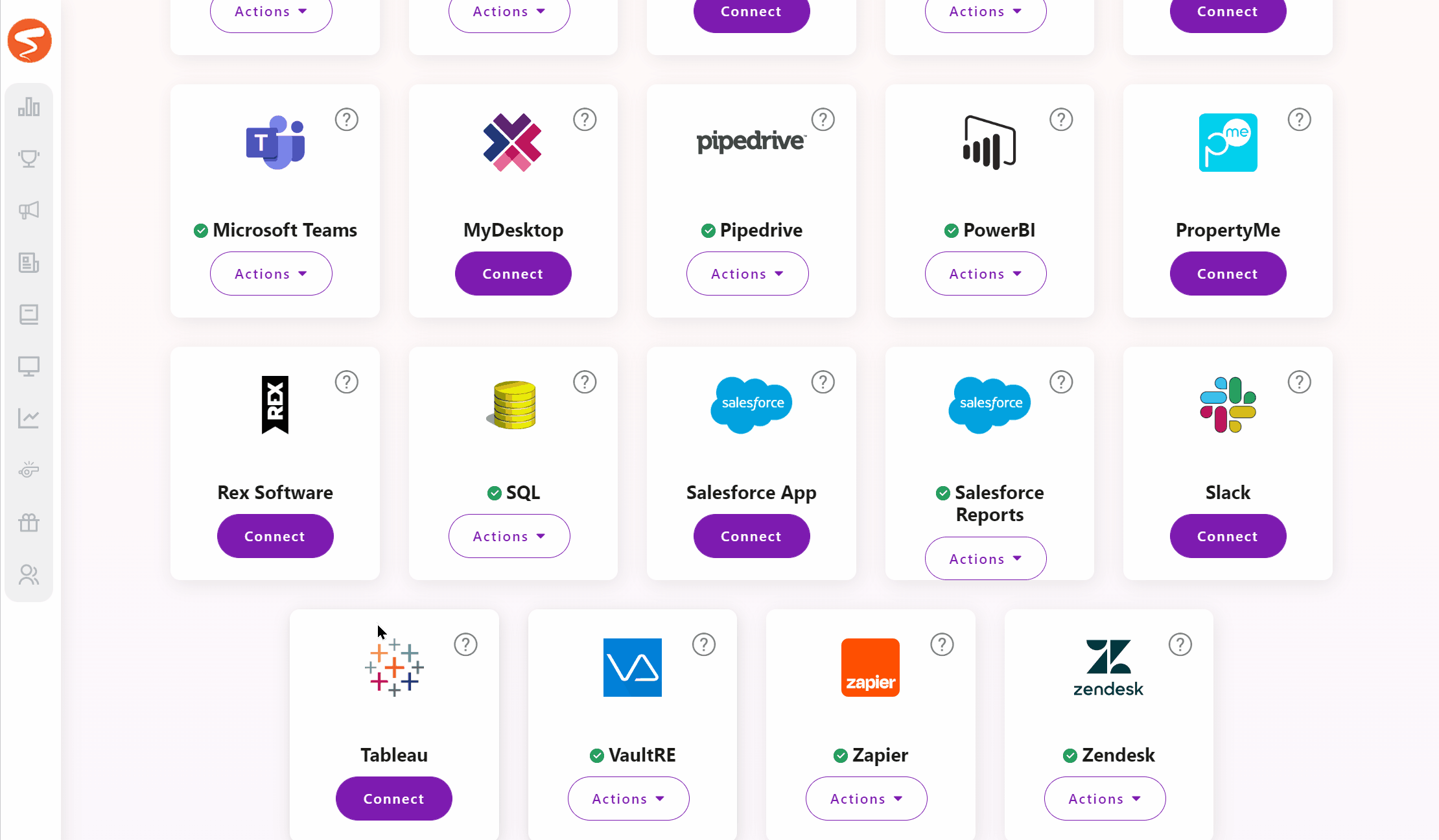Open the help tooltip for Slack
This screenshot has height=840, width=1439.
tap(1299, 381)
